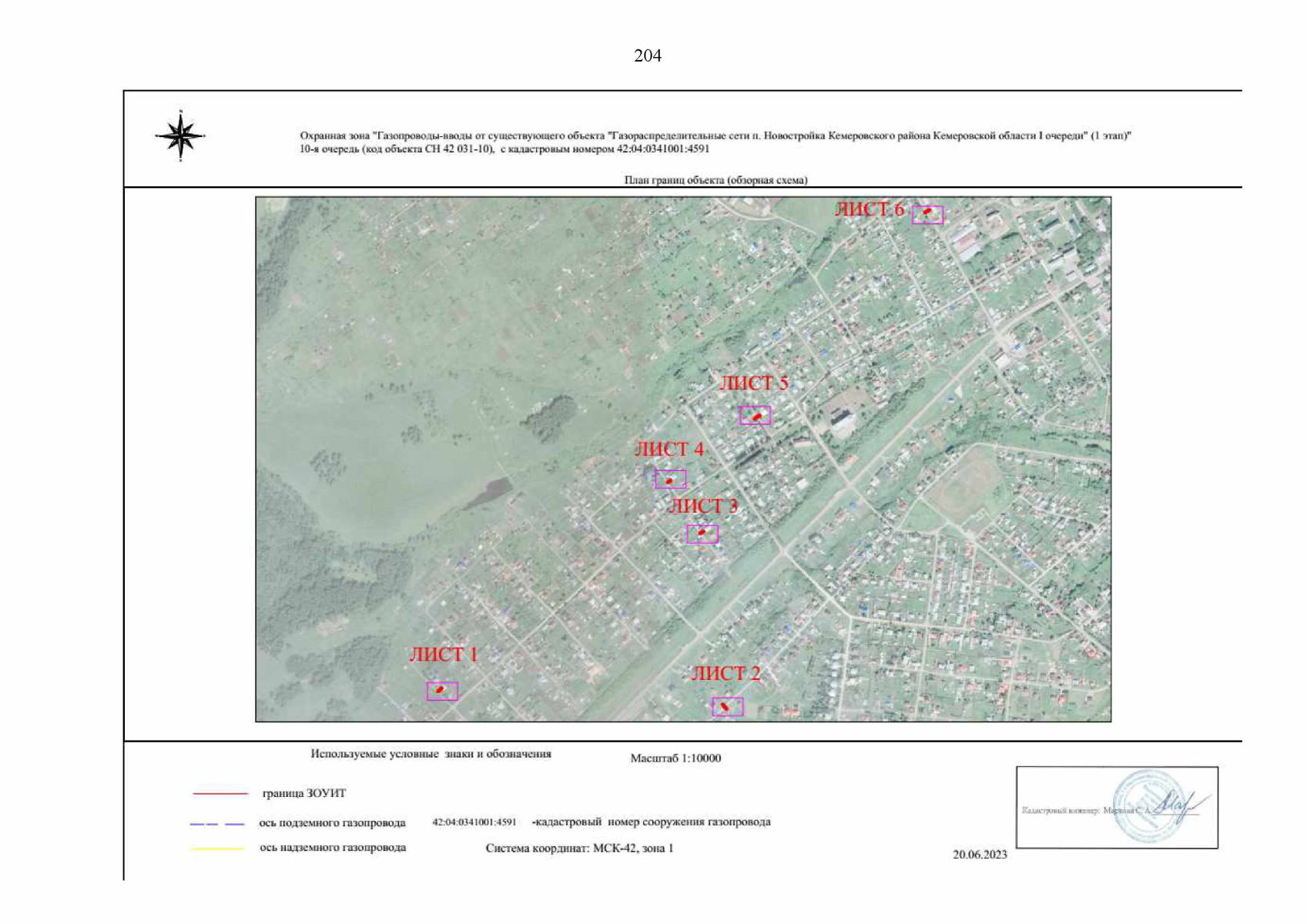Screen dimensions: 1307x924
Task: Click cadastral number 42:04:0341001:4591 in legend
Action: 474,822
